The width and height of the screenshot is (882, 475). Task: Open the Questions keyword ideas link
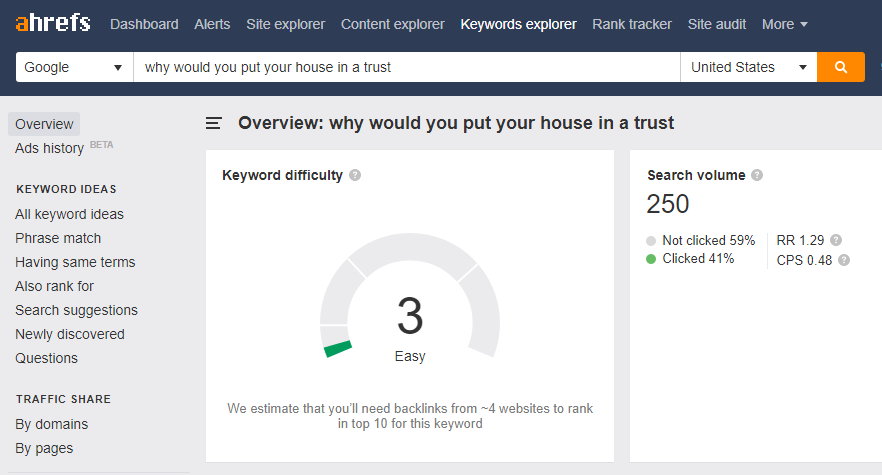pyautogui.click(x=46, y=358)
